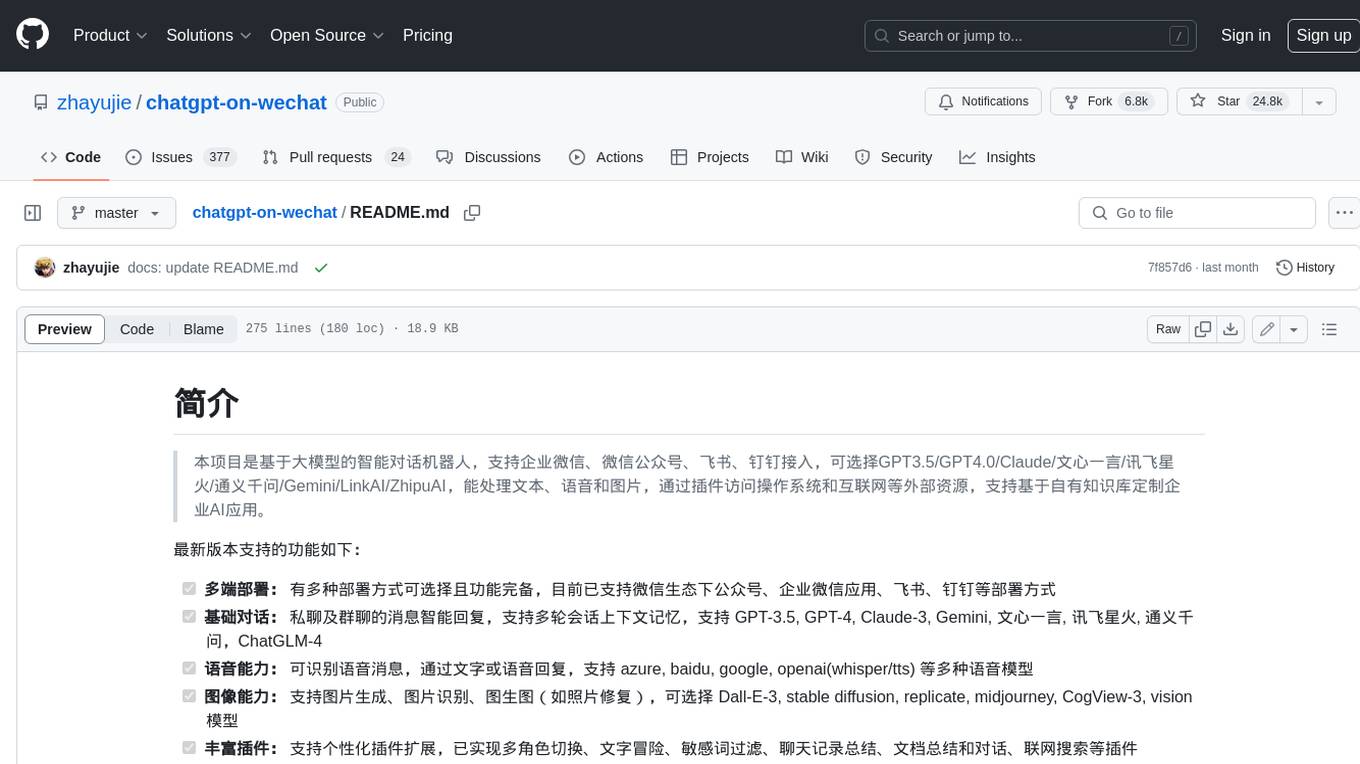Expand more edit options dropdown
1360x764 pixels.
click(x=1294, y=329)
